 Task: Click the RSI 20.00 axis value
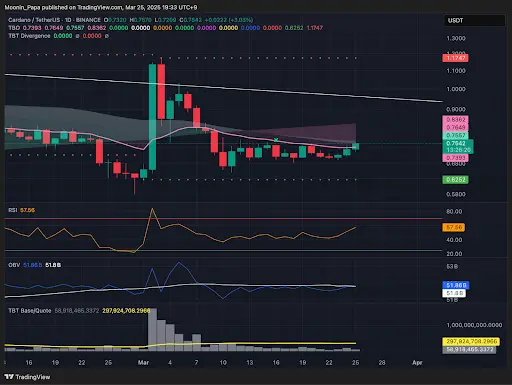(454, 254)
